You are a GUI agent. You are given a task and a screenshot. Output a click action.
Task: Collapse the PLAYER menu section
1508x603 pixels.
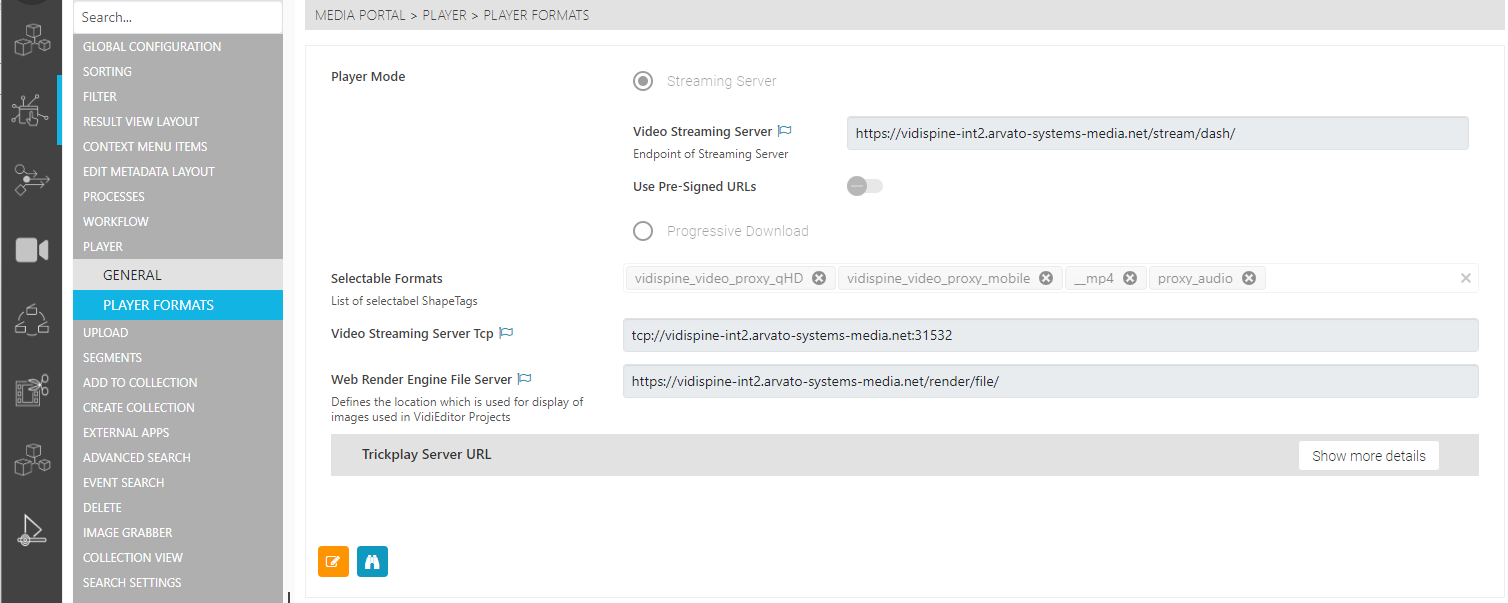[x=103, y=247]
